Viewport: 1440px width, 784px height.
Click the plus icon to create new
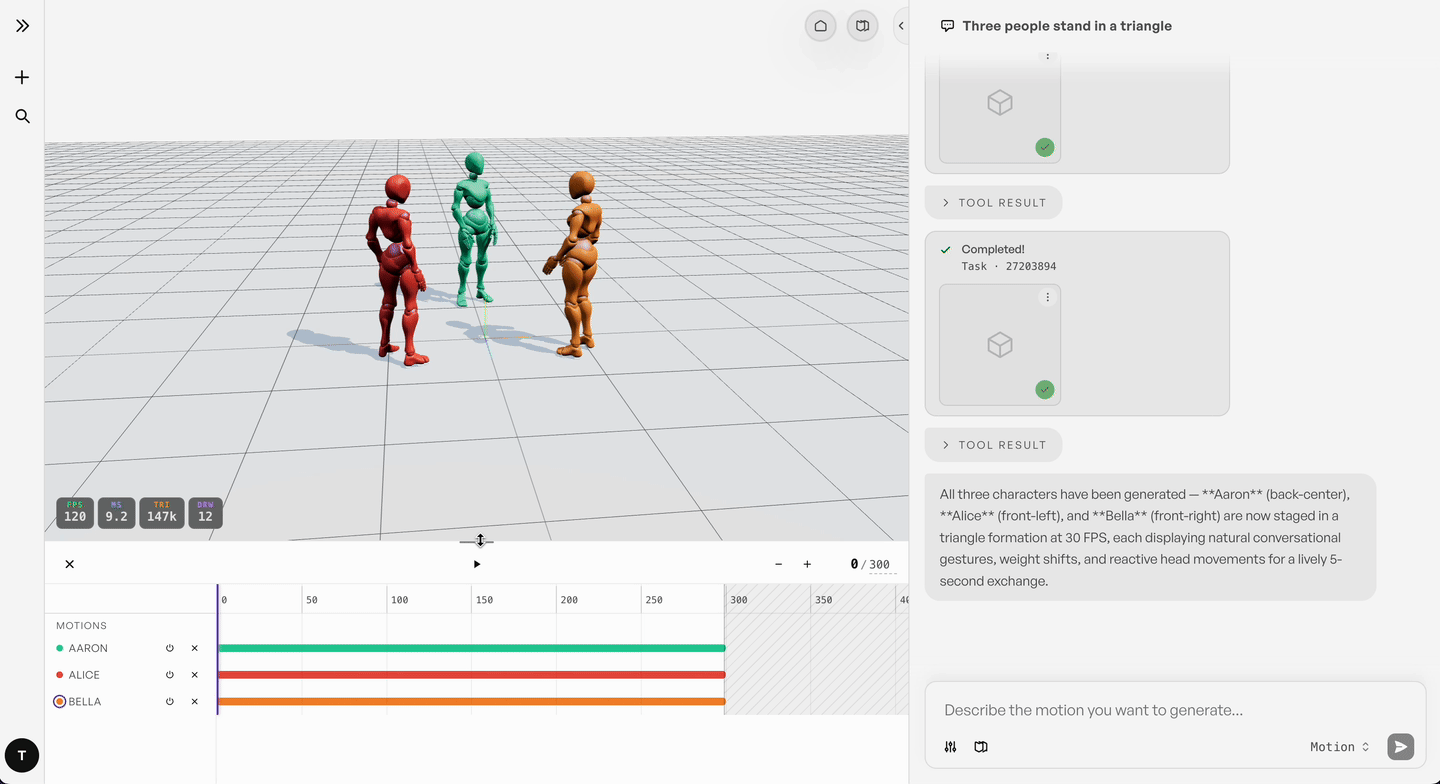click(x=22, y=77)
